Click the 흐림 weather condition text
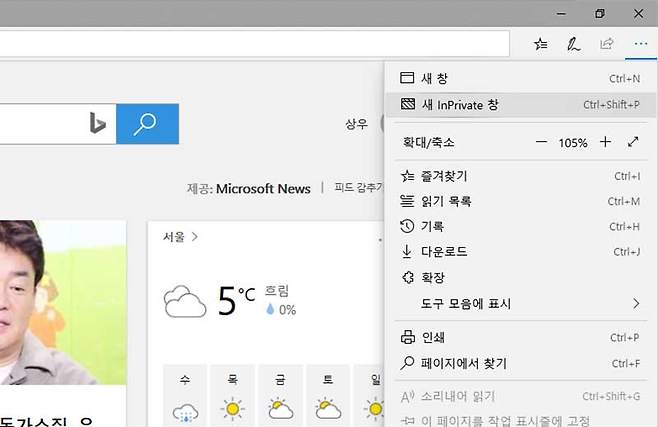The width and height of the screenshot is (658, 427). [277, 290]
